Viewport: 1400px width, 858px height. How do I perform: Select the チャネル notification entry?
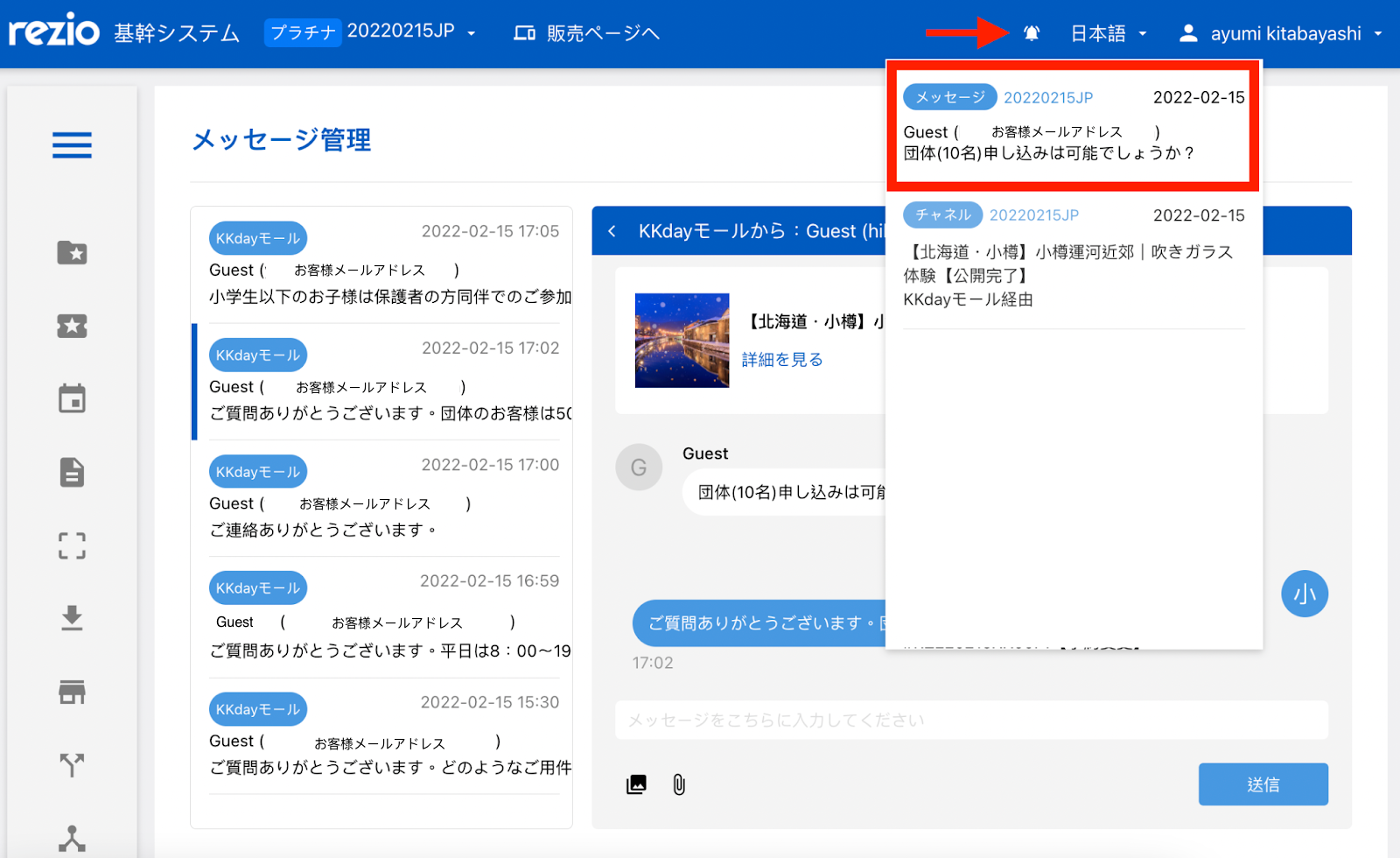coord(942,214)
